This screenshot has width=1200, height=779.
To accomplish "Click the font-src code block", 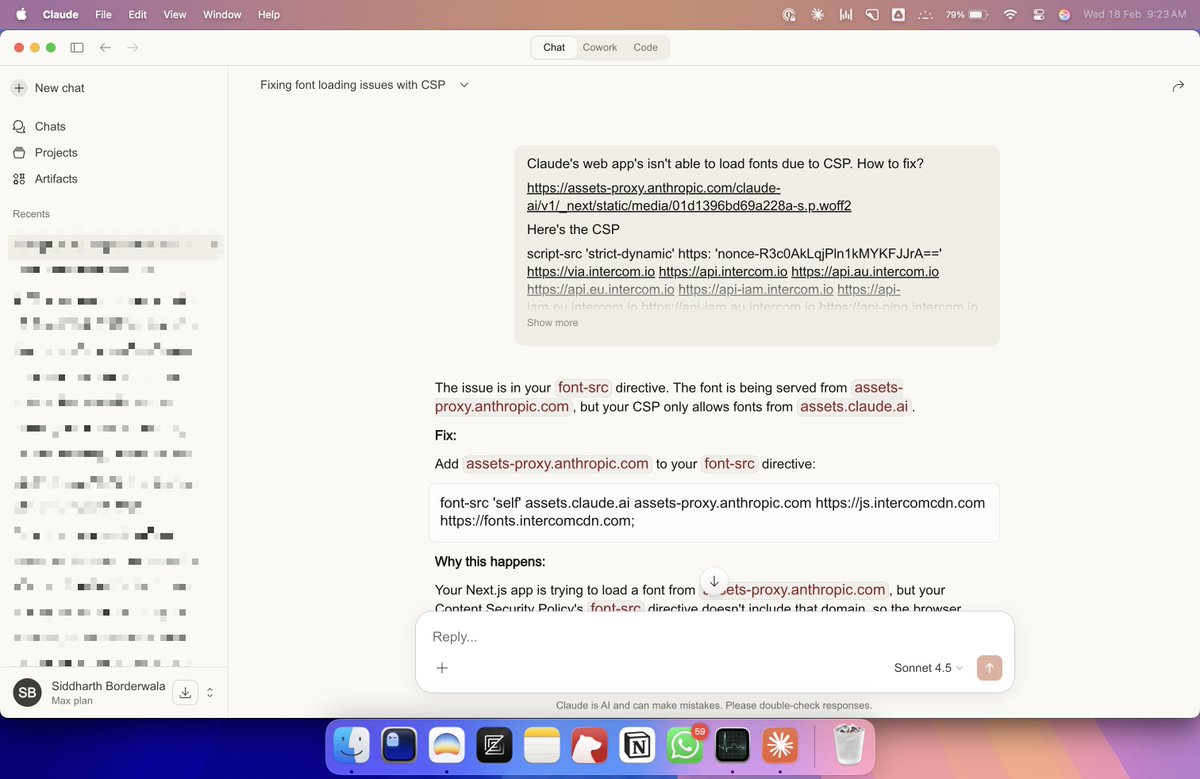I will (x=714, y=512).
